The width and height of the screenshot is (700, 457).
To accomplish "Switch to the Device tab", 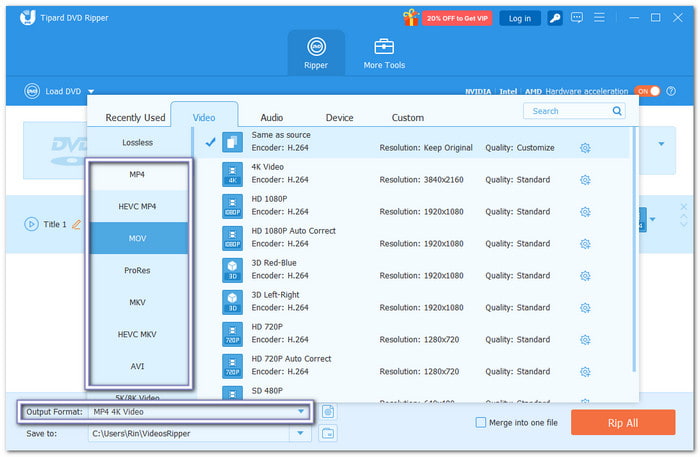I will 339,117.
